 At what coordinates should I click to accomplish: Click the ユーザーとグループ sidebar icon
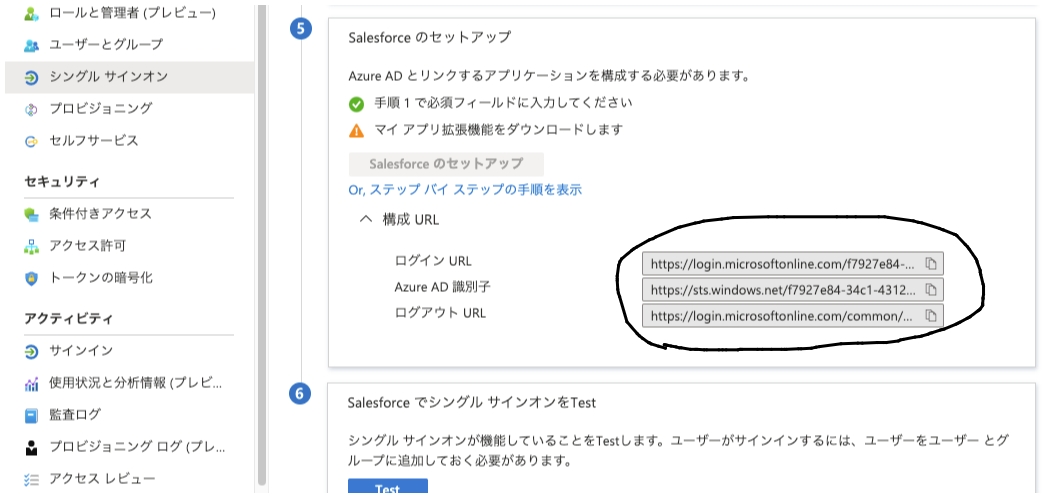31,45
